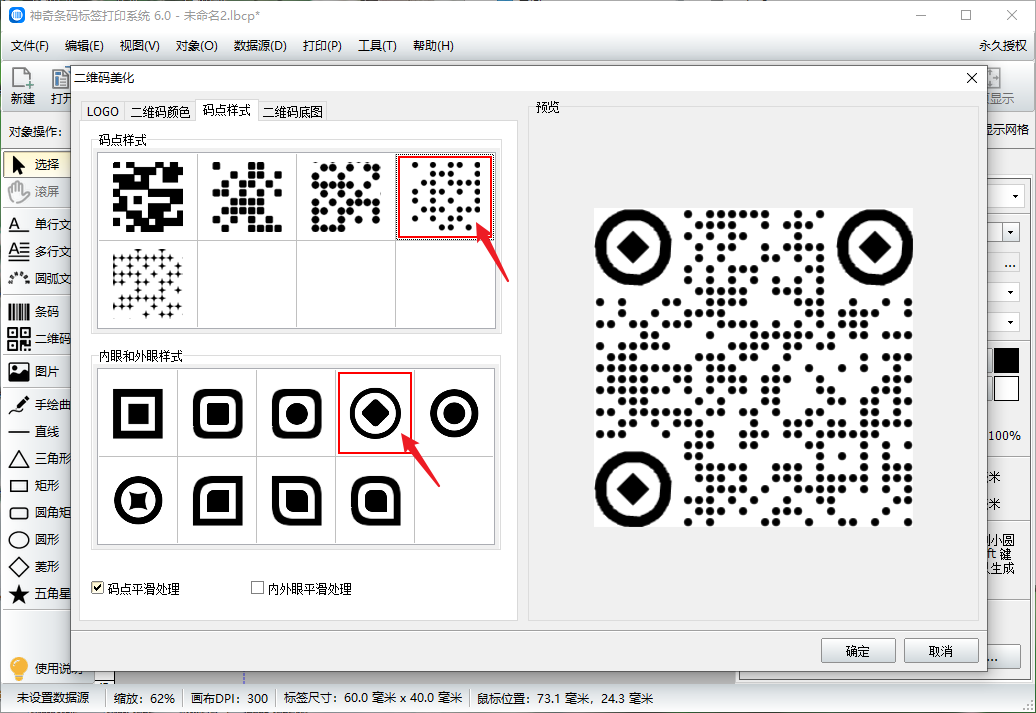Switch to the 二维码底图 tab
The image size is (1036, 713).
click(x=293, y=112)
